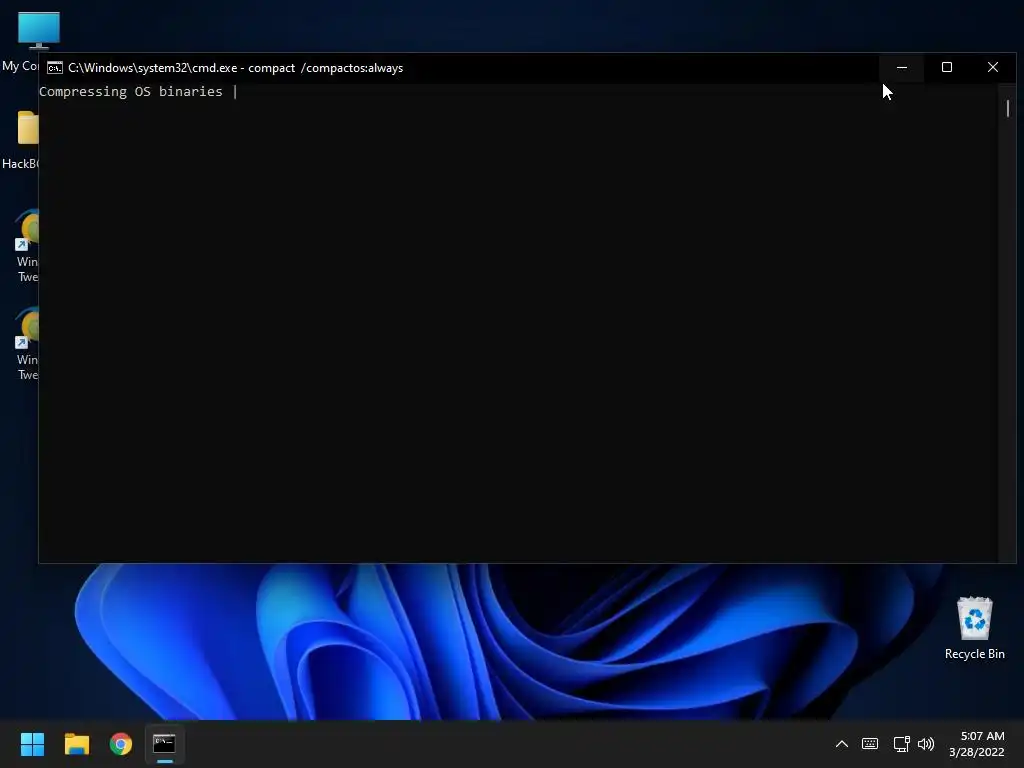Launch Google Chrome from the taskbar

point(121,743)
